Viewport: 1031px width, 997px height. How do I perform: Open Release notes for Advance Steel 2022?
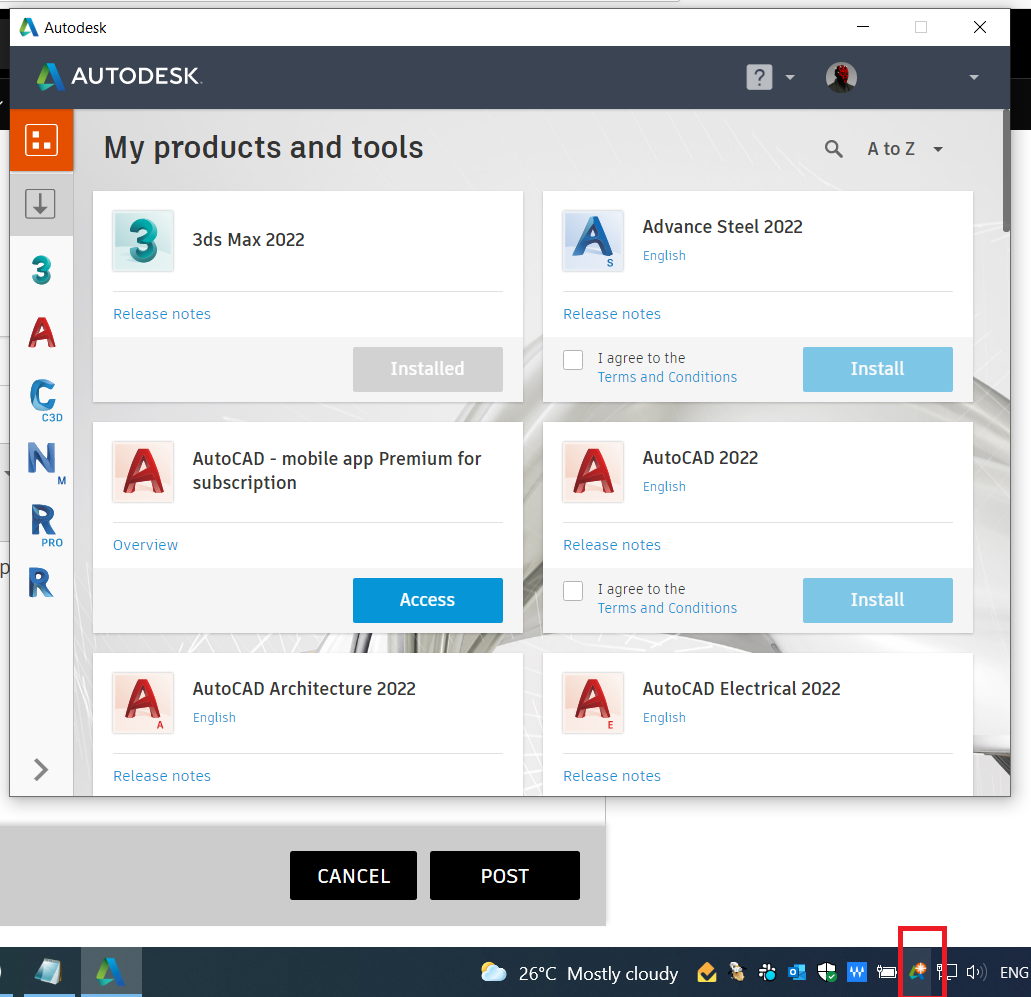612,313
